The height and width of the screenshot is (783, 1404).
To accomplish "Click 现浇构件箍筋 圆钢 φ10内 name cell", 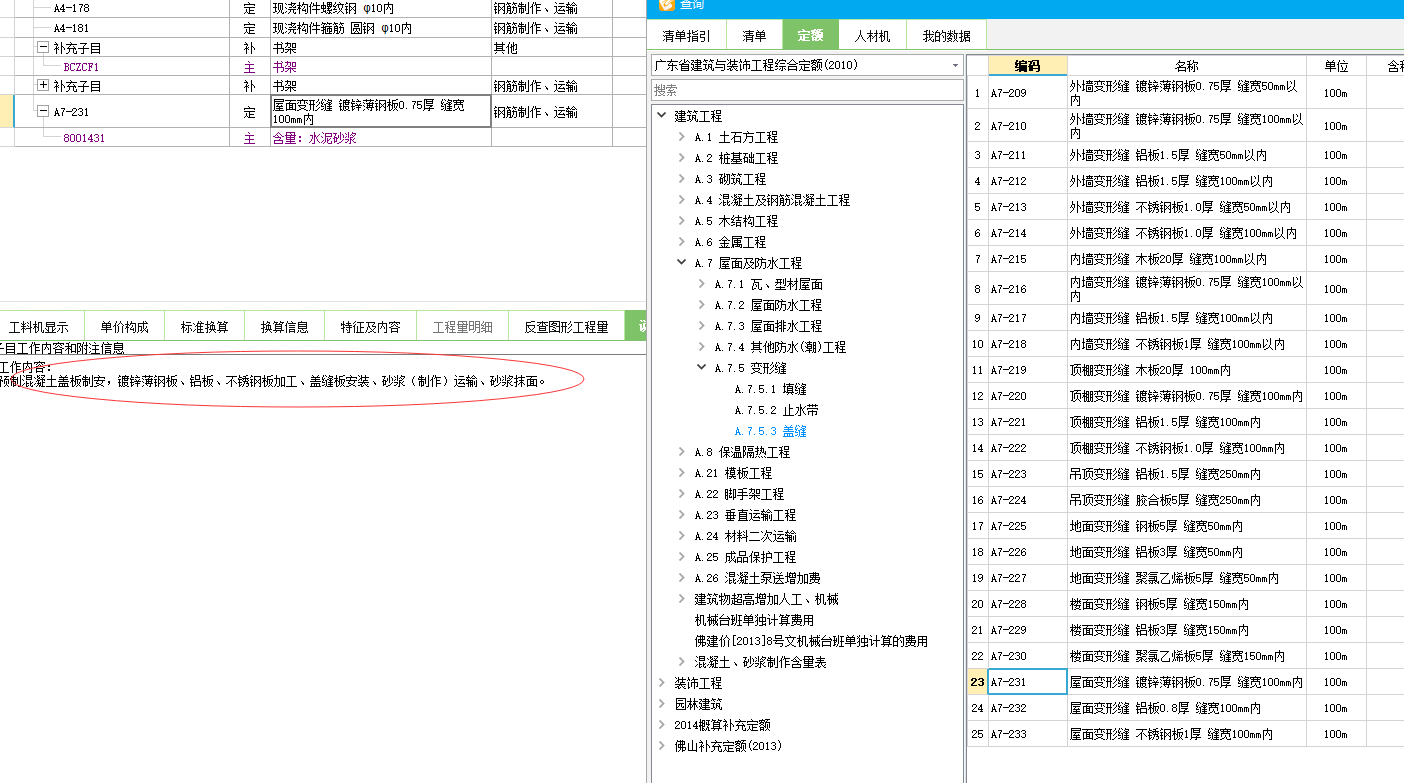I will tap(380, 28).
